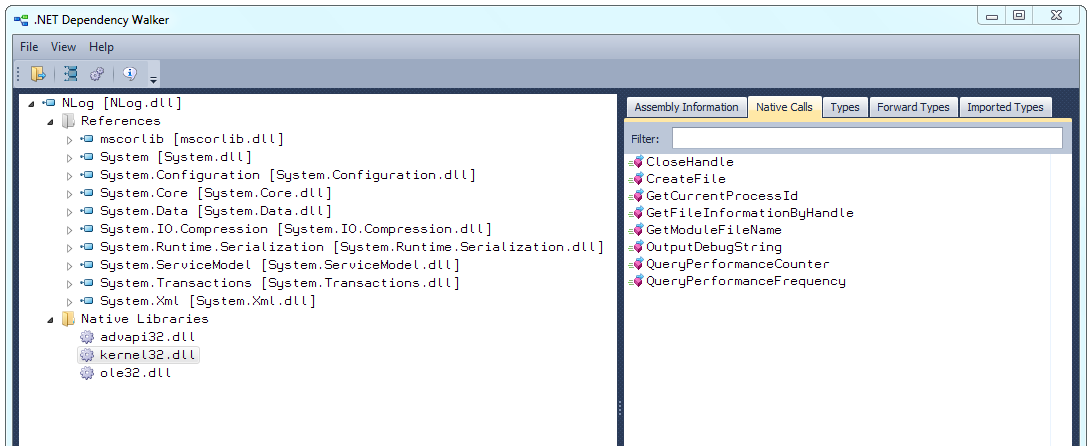Viewport: 1091px width, 446px height.
Task: Click the info speech bubble toolbar icon
Action: tap(129, 73)
